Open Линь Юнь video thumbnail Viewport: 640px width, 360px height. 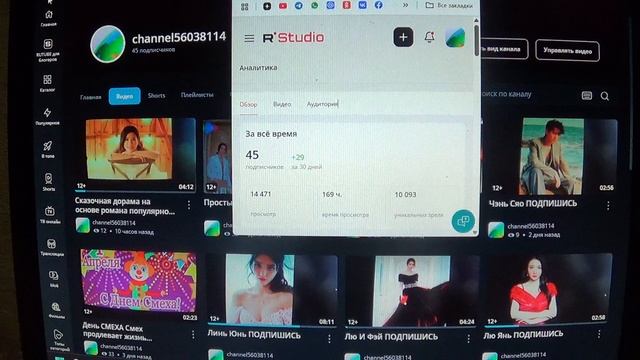click(272, 290)
